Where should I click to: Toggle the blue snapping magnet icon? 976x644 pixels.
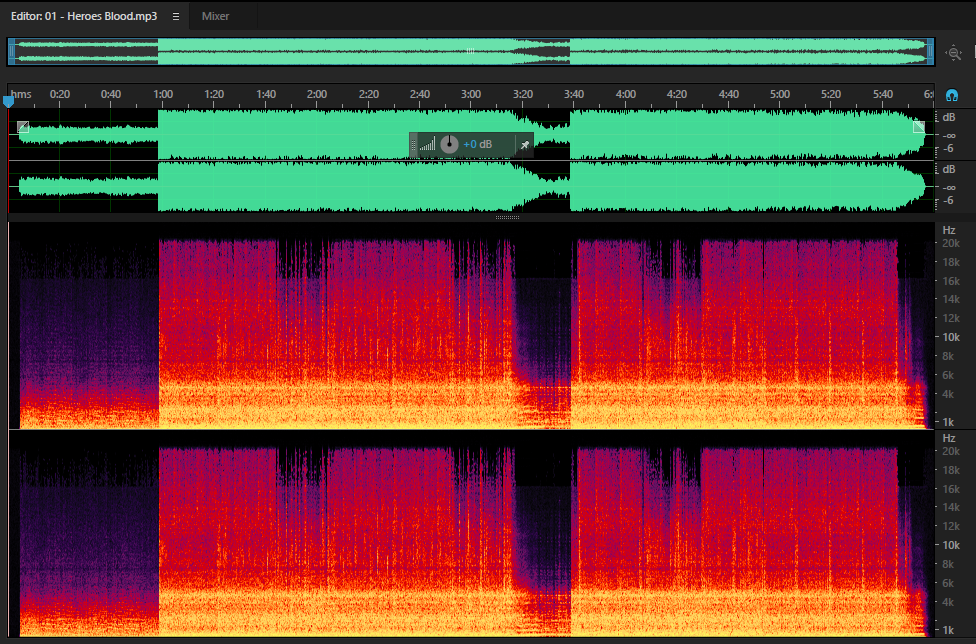[x=952, y=95]
